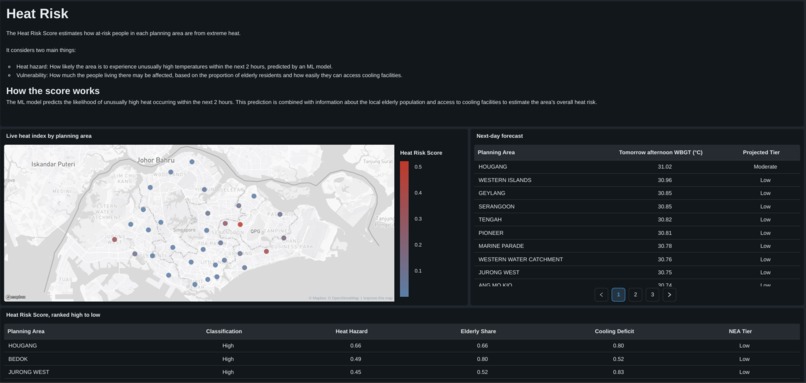
Task: Click the Moderate projected tier cell
Action: (x=765, y=167)
